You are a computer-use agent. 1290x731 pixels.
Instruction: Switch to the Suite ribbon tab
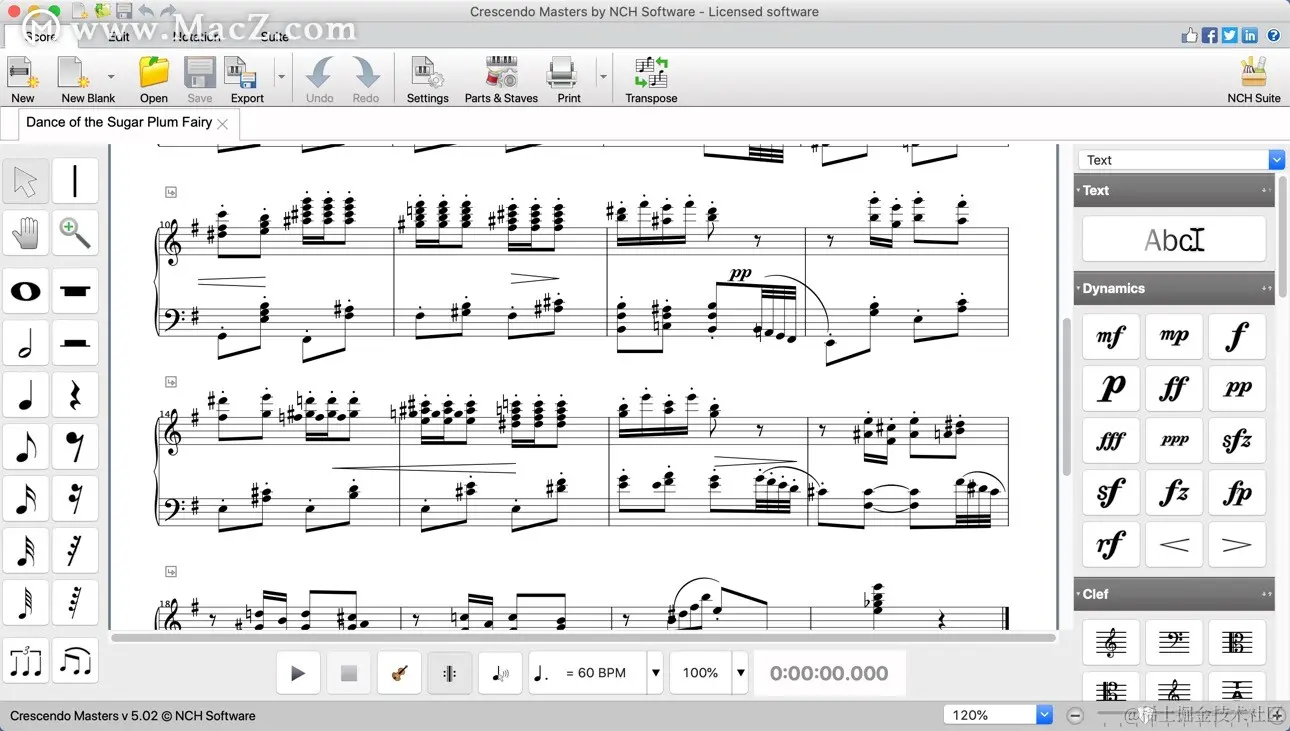coord(274,36)
